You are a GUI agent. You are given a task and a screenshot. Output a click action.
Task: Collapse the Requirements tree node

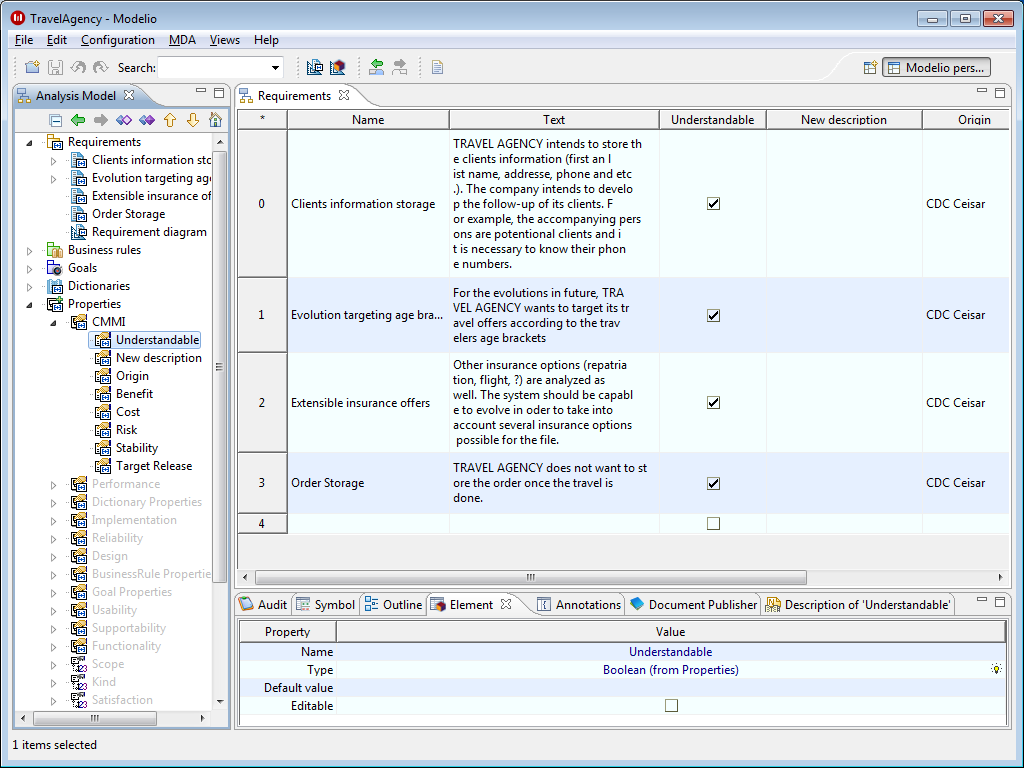pyautogui.click(x=29, y=142)
